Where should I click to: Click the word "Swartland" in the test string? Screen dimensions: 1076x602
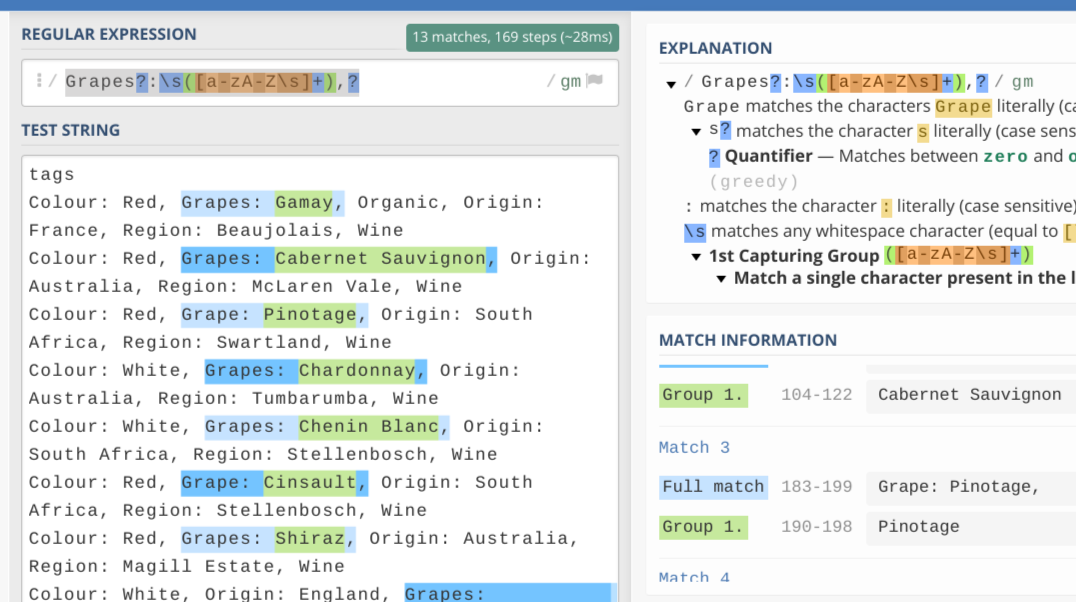pos(268,343)
